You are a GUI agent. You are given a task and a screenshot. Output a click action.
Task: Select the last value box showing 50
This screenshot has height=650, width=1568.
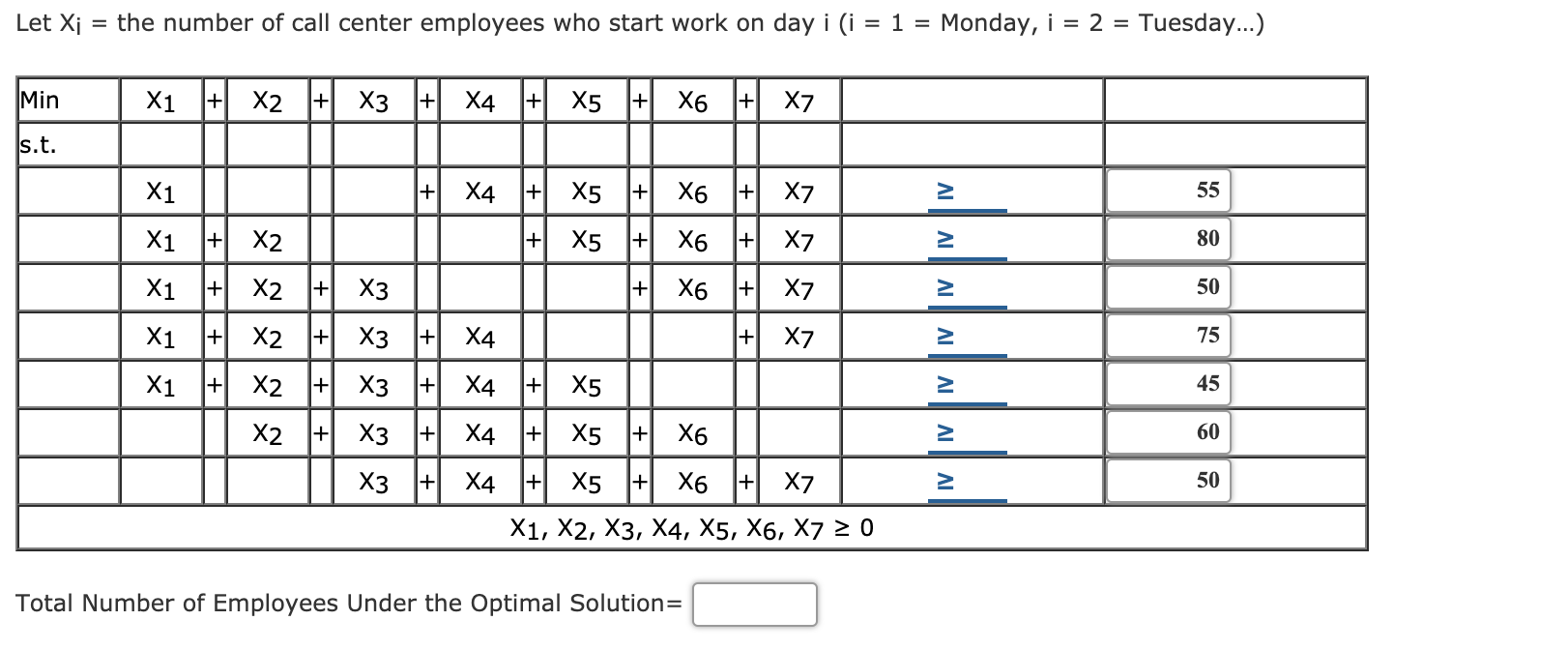[x=1171, y=479]
